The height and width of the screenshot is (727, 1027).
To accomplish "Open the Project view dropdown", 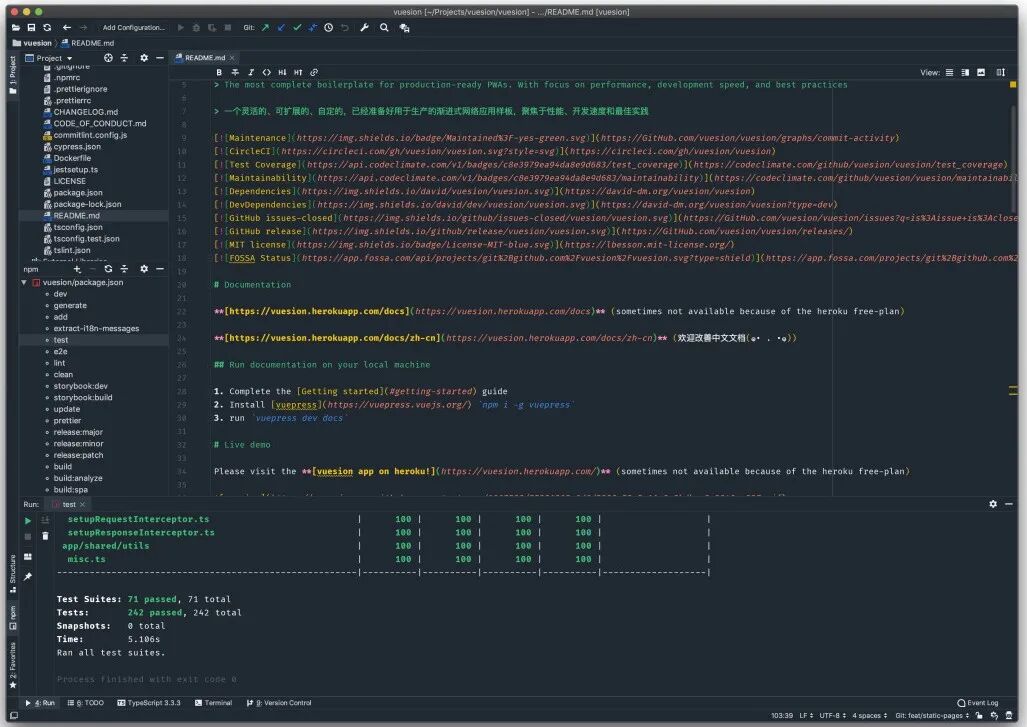I will pos(49,58).
